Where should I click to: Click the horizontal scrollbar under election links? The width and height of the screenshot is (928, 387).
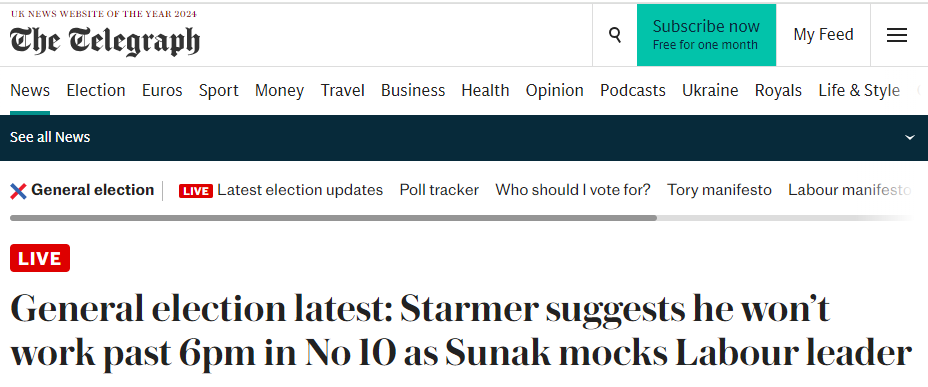click(333, 218)
